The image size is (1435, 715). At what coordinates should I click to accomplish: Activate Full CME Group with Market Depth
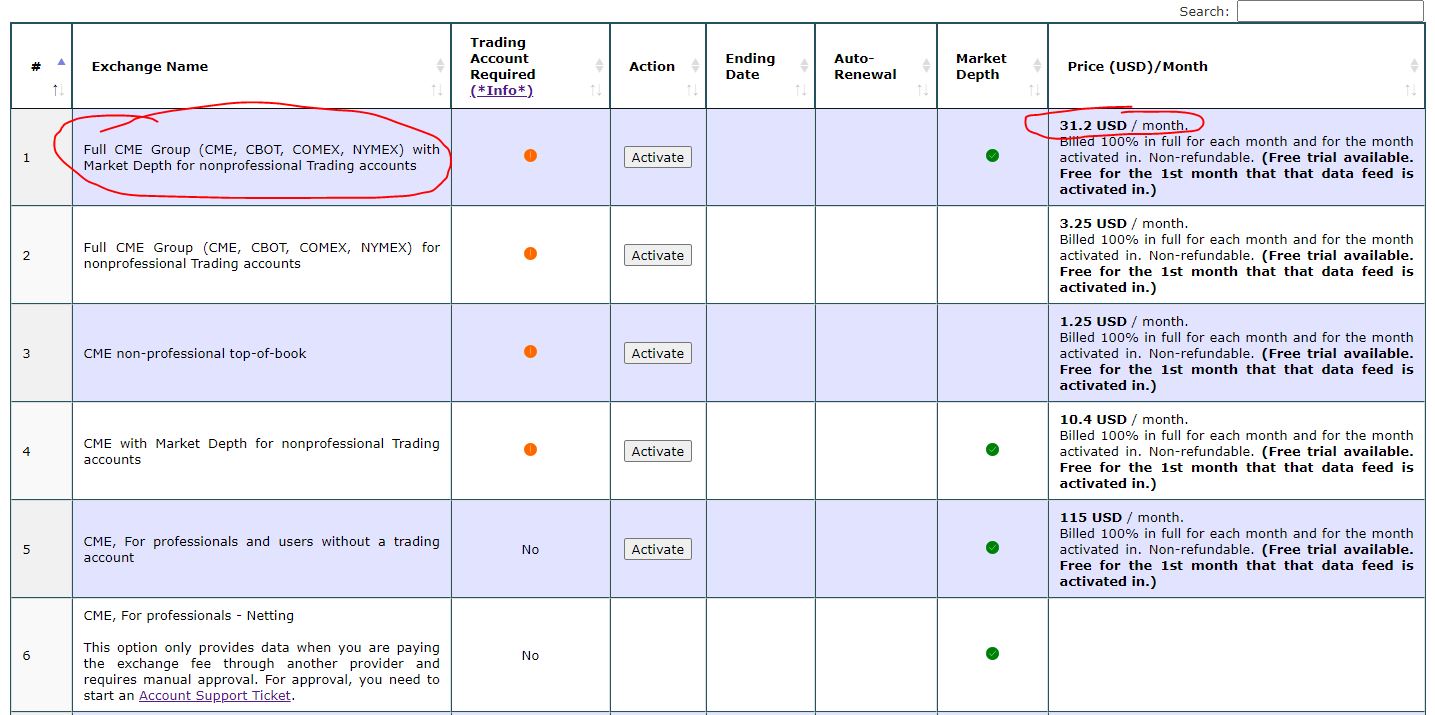pos(658,157)
